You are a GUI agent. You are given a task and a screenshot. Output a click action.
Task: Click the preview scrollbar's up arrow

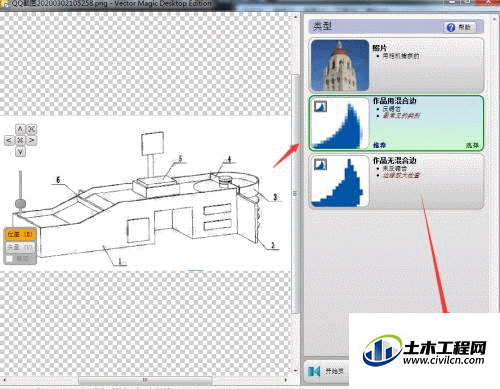tap(295, 16)
